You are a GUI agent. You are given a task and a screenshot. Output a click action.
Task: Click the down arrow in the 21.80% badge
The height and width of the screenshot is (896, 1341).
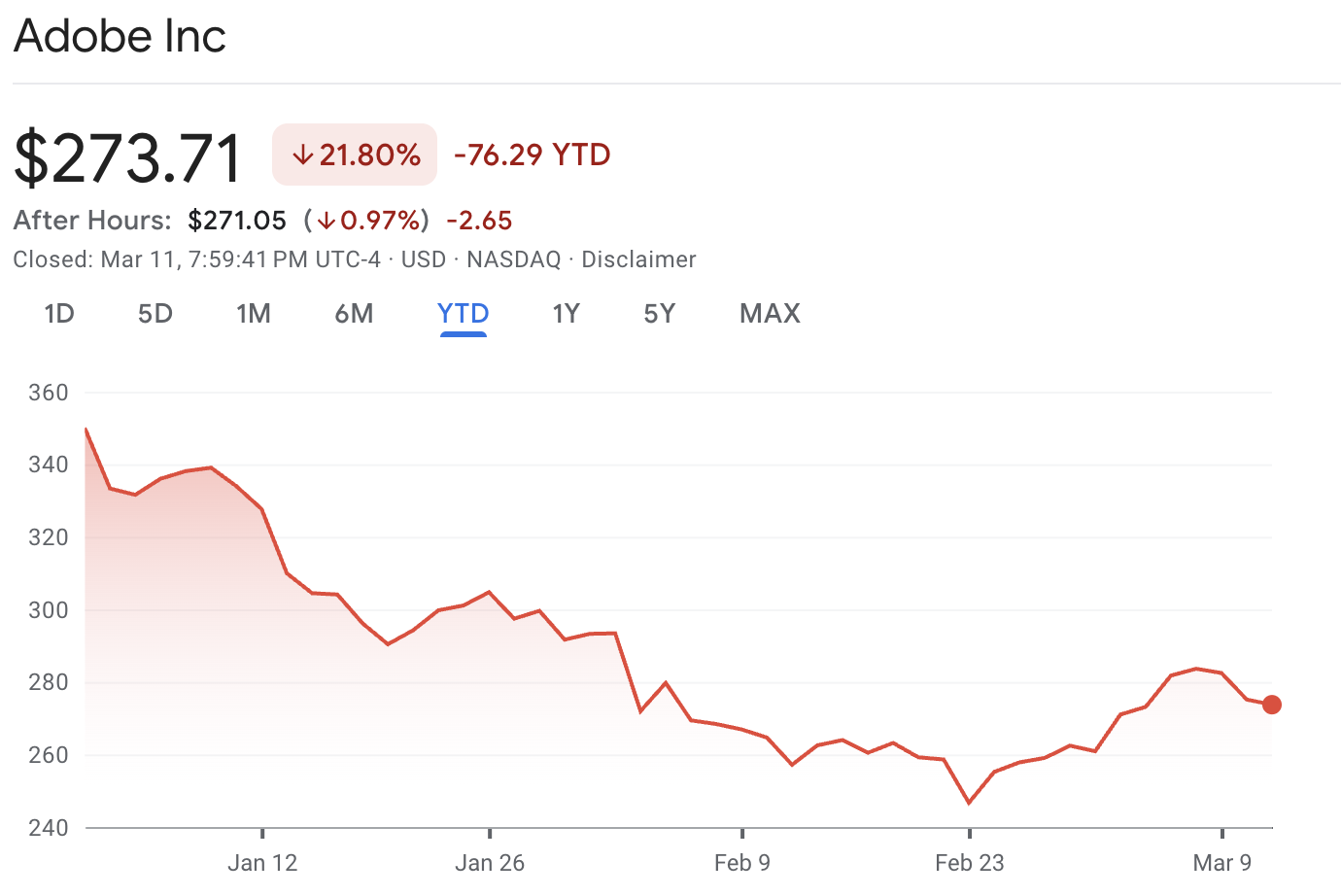303,154
